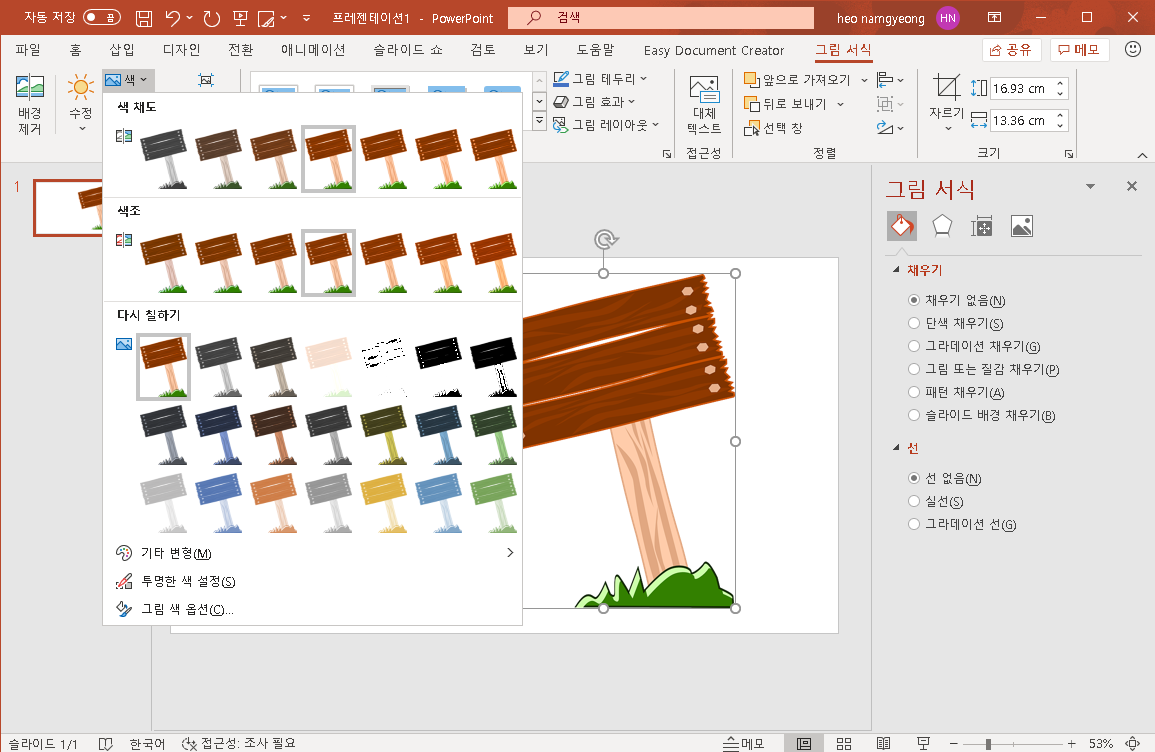Click accessibility check (접근성: 조사 필요) status
Image resolution: width=1155 pixels, height=752 pixels.
239,743
